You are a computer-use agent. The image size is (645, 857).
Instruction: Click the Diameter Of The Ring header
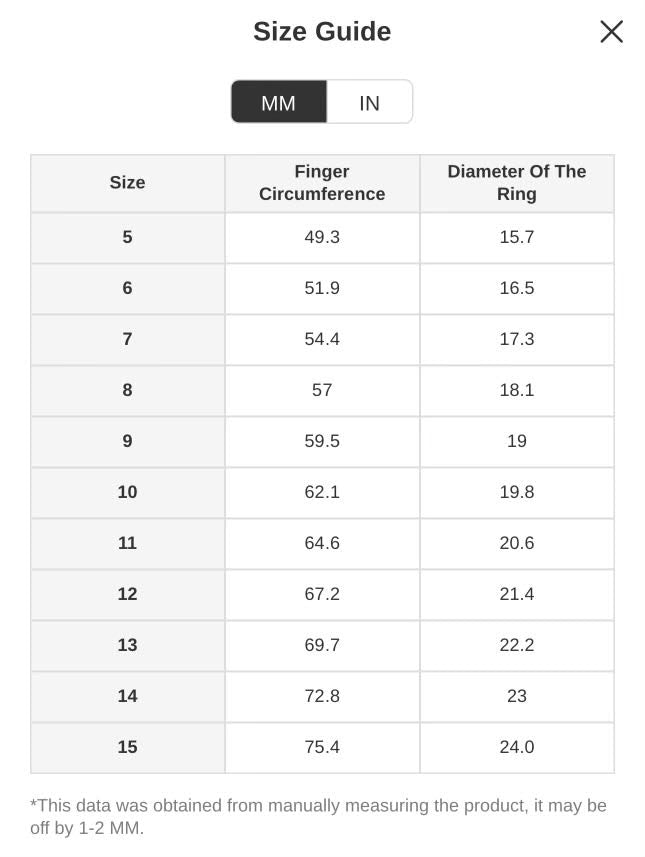pyautogui.click(x=516, y=183)
